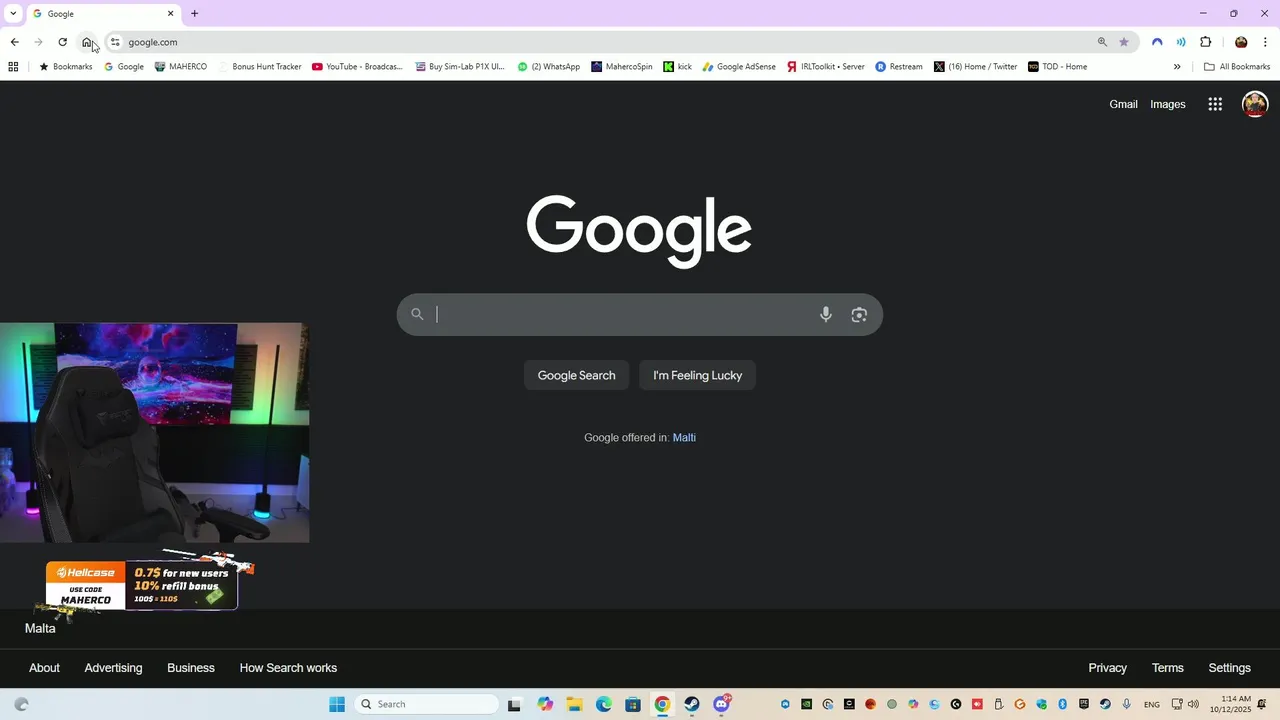Open the WhatsApp bookmark
This screenshot has width=1280, height=720.
(x=549, y=67)
